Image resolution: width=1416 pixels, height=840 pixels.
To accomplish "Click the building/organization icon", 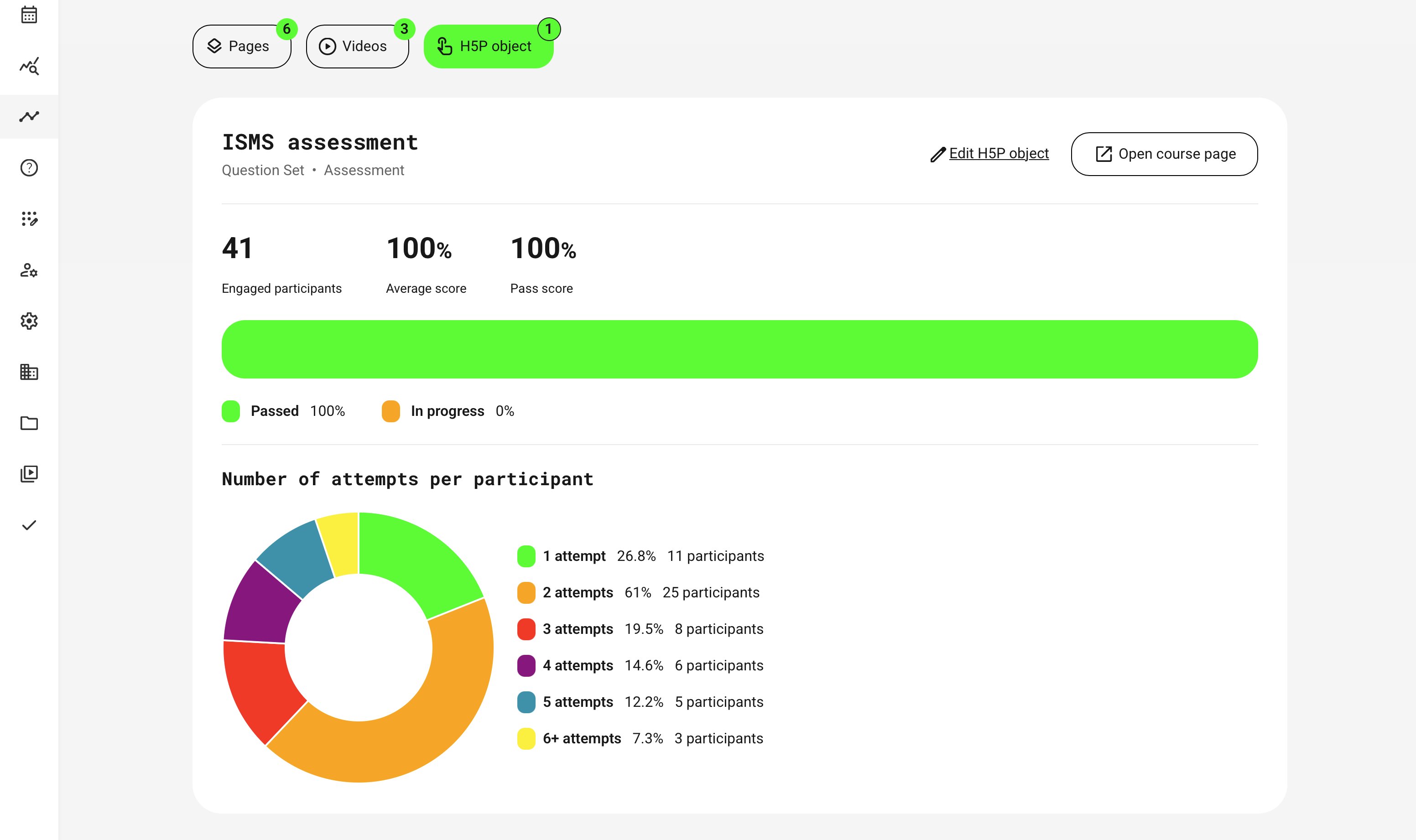I will pos(29,372).
